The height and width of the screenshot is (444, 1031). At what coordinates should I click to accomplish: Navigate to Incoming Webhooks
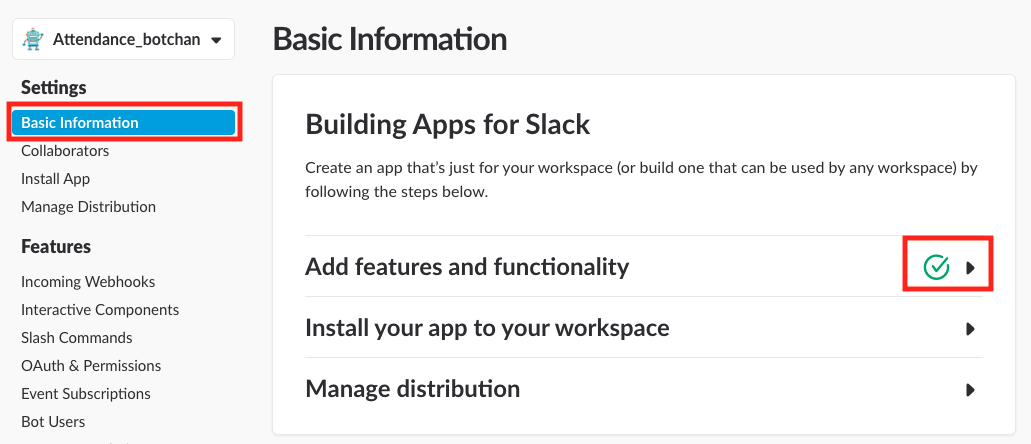88,282
